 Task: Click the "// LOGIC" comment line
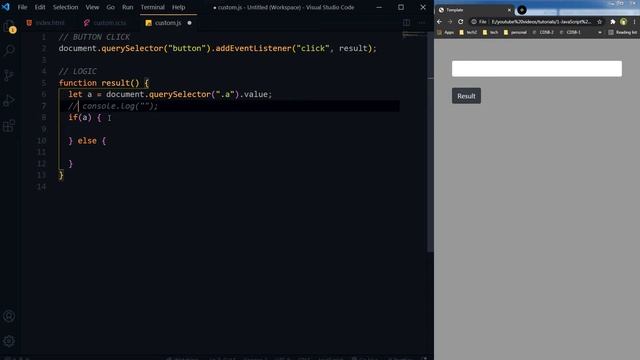[78, 71]
